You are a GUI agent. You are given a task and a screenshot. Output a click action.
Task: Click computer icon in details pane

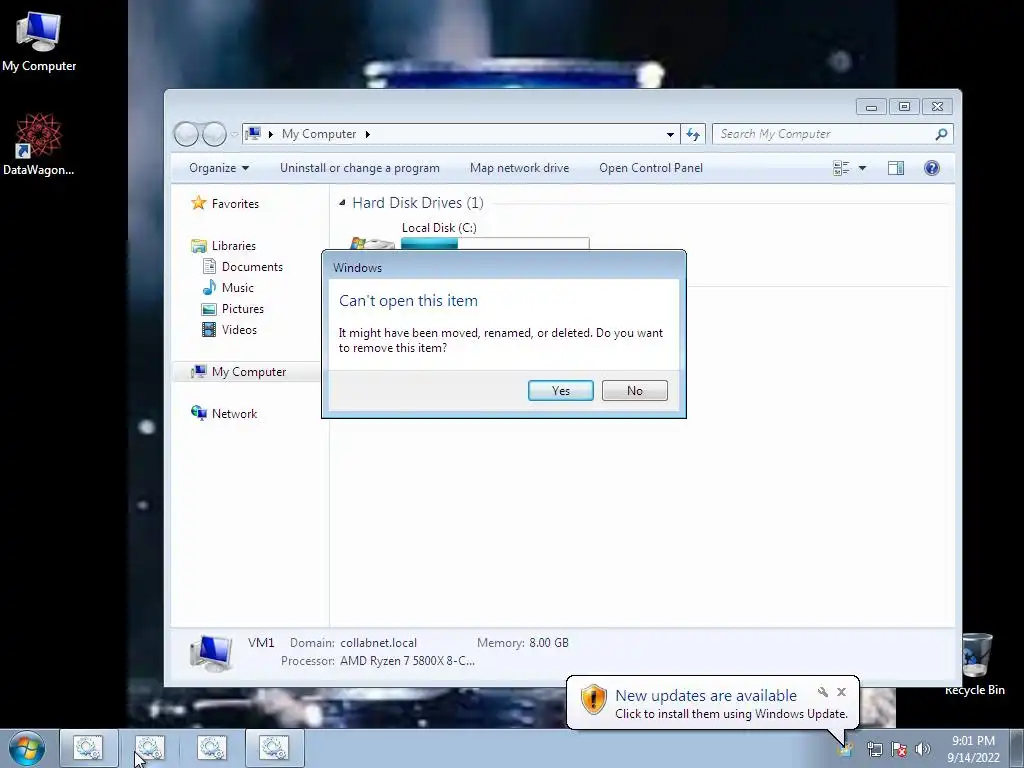coord(211,653)
